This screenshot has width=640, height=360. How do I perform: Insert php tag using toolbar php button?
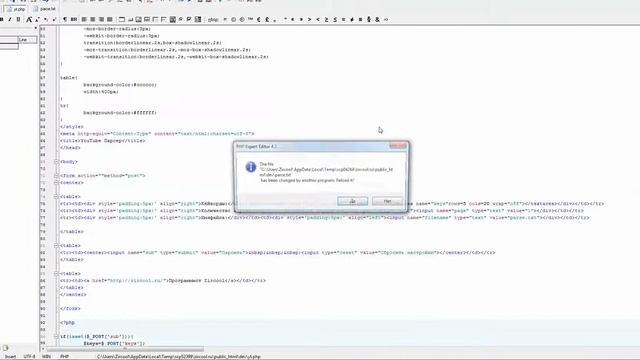point(213,19)
